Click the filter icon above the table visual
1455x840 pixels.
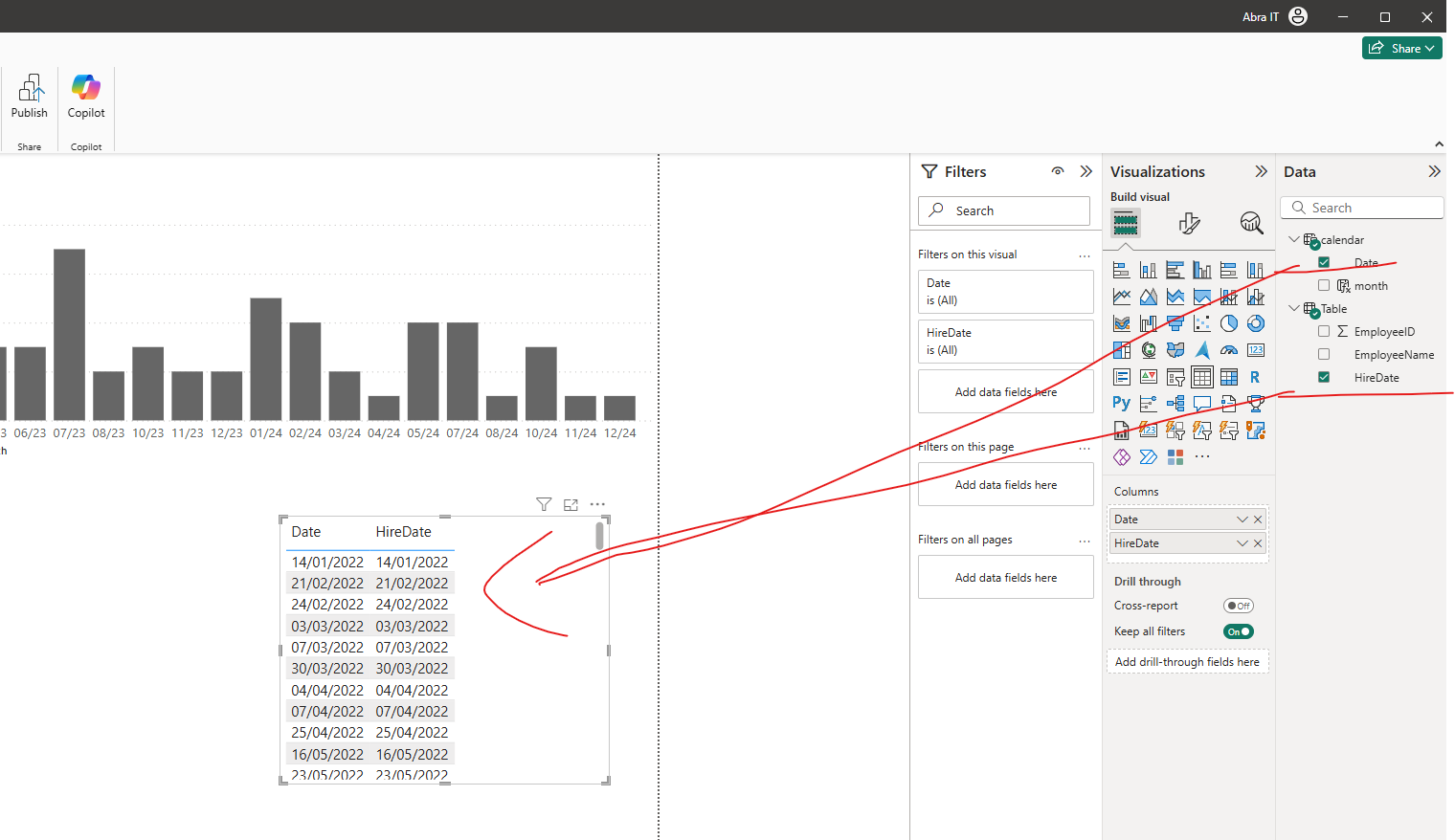point(544,504)
